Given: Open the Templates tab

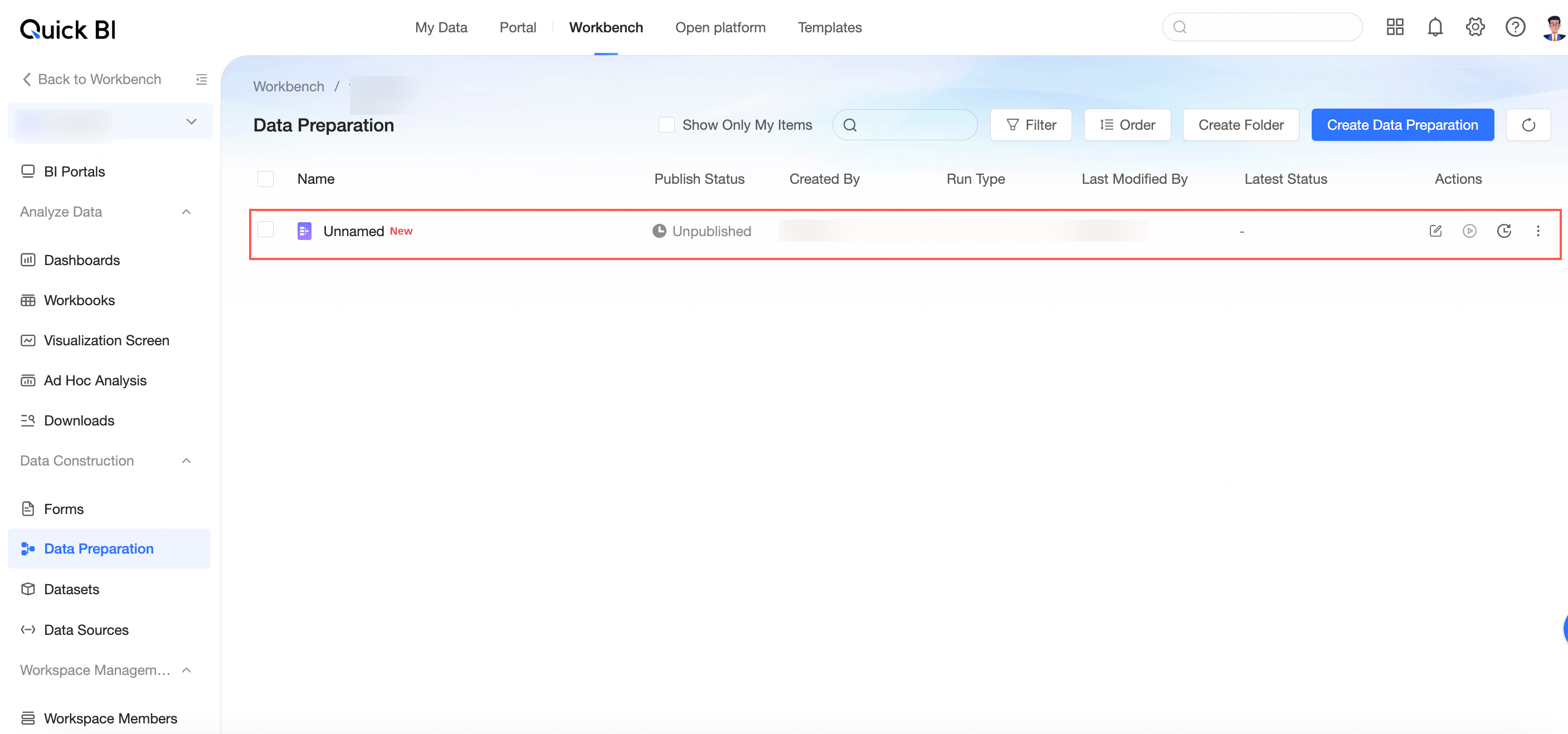Looking at the screenshot, I should click(x=829, y=27).
